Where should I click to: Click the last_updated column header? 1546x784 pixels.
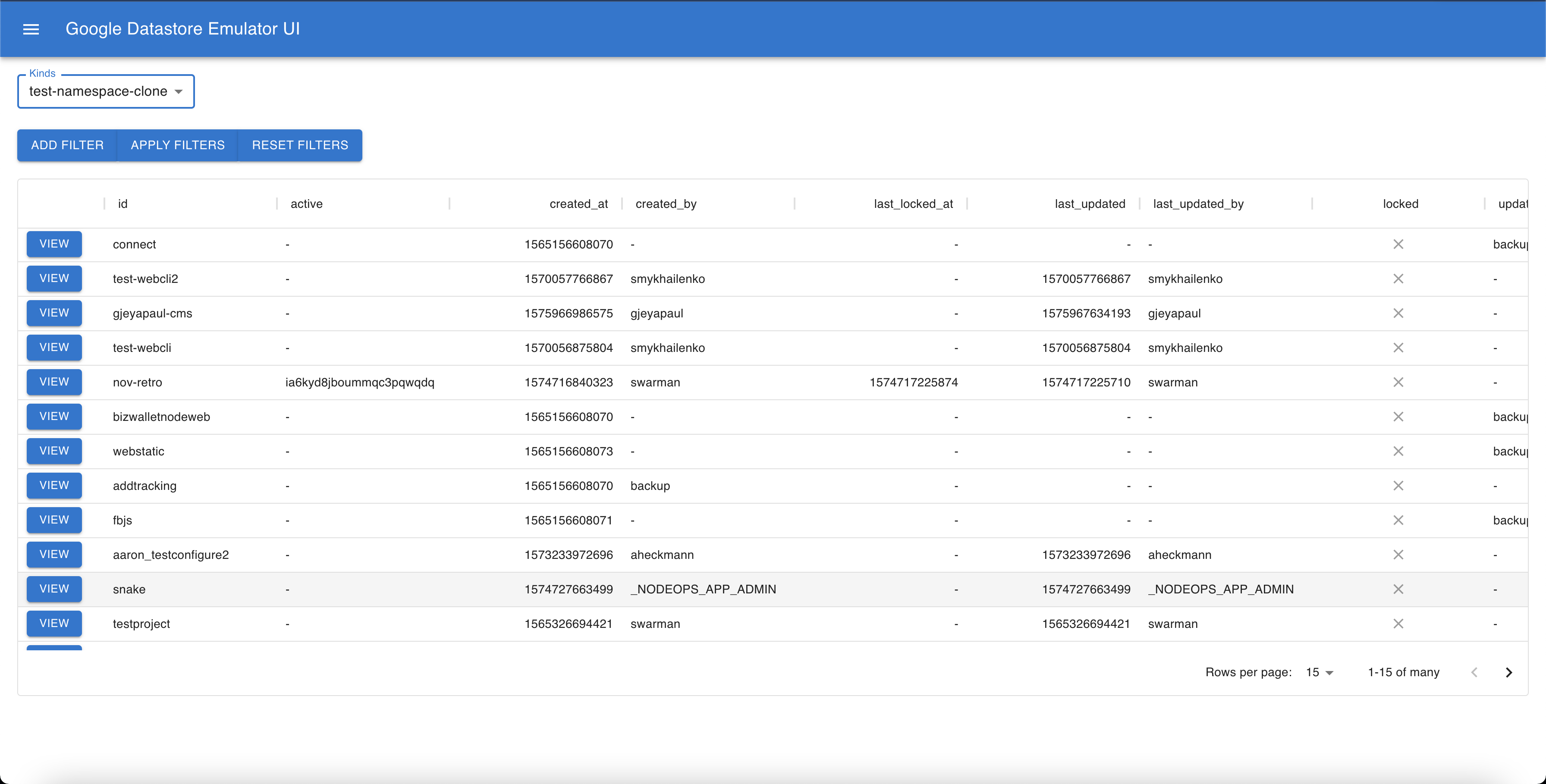(1089, 204)
